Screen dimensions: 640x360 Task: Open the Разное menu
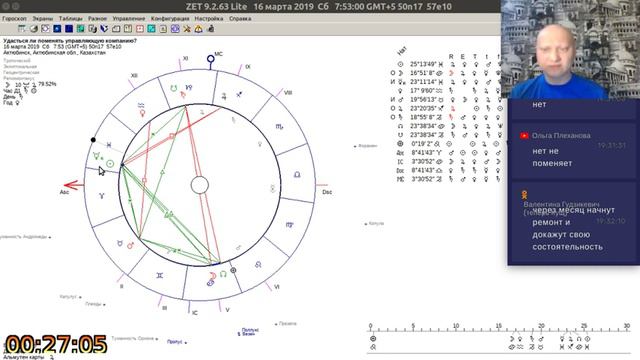[97, 18]
